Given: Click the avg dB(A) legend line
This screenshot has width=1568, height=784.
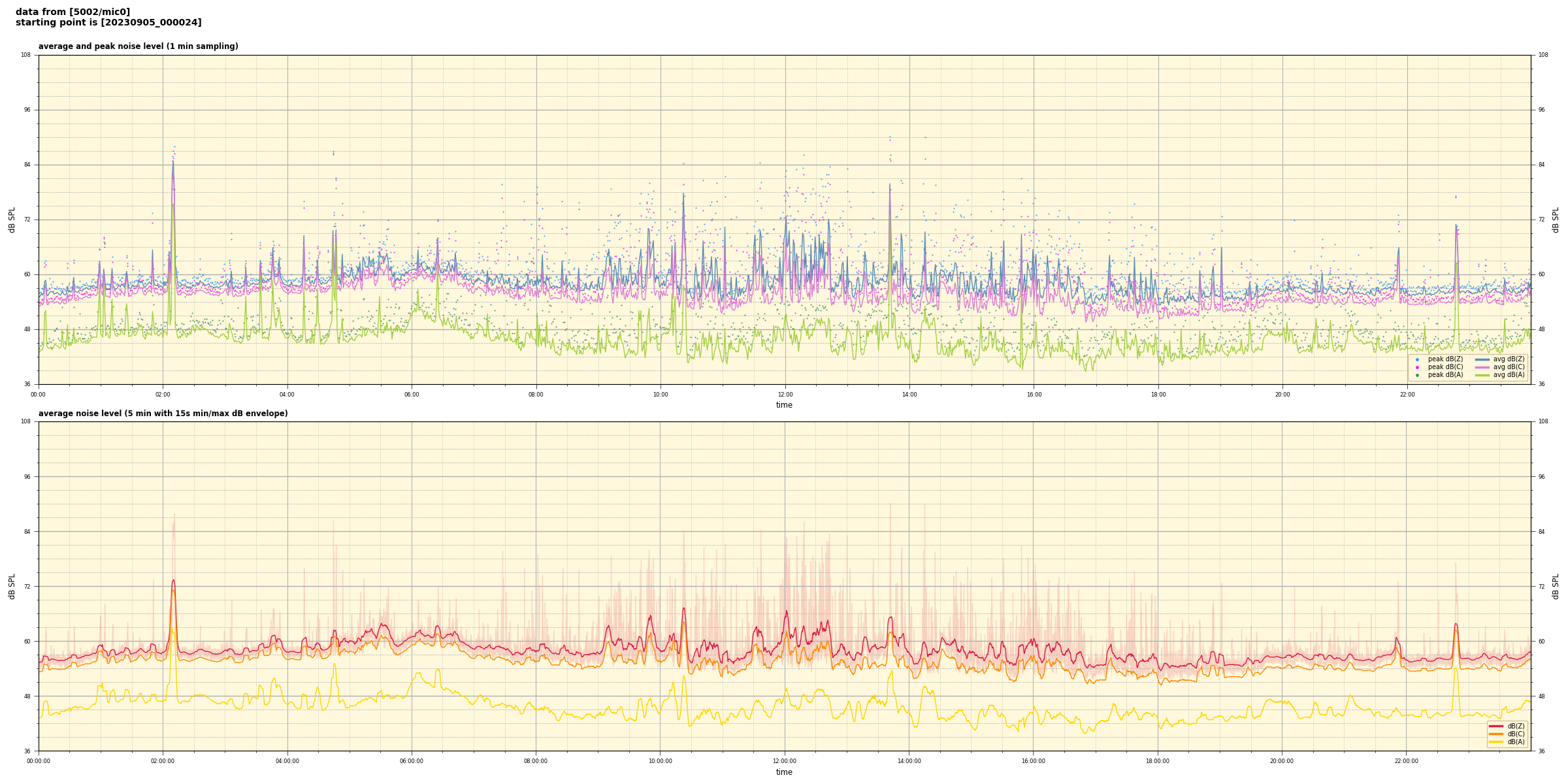Looking at the screenshot, I should (1482, 375).
